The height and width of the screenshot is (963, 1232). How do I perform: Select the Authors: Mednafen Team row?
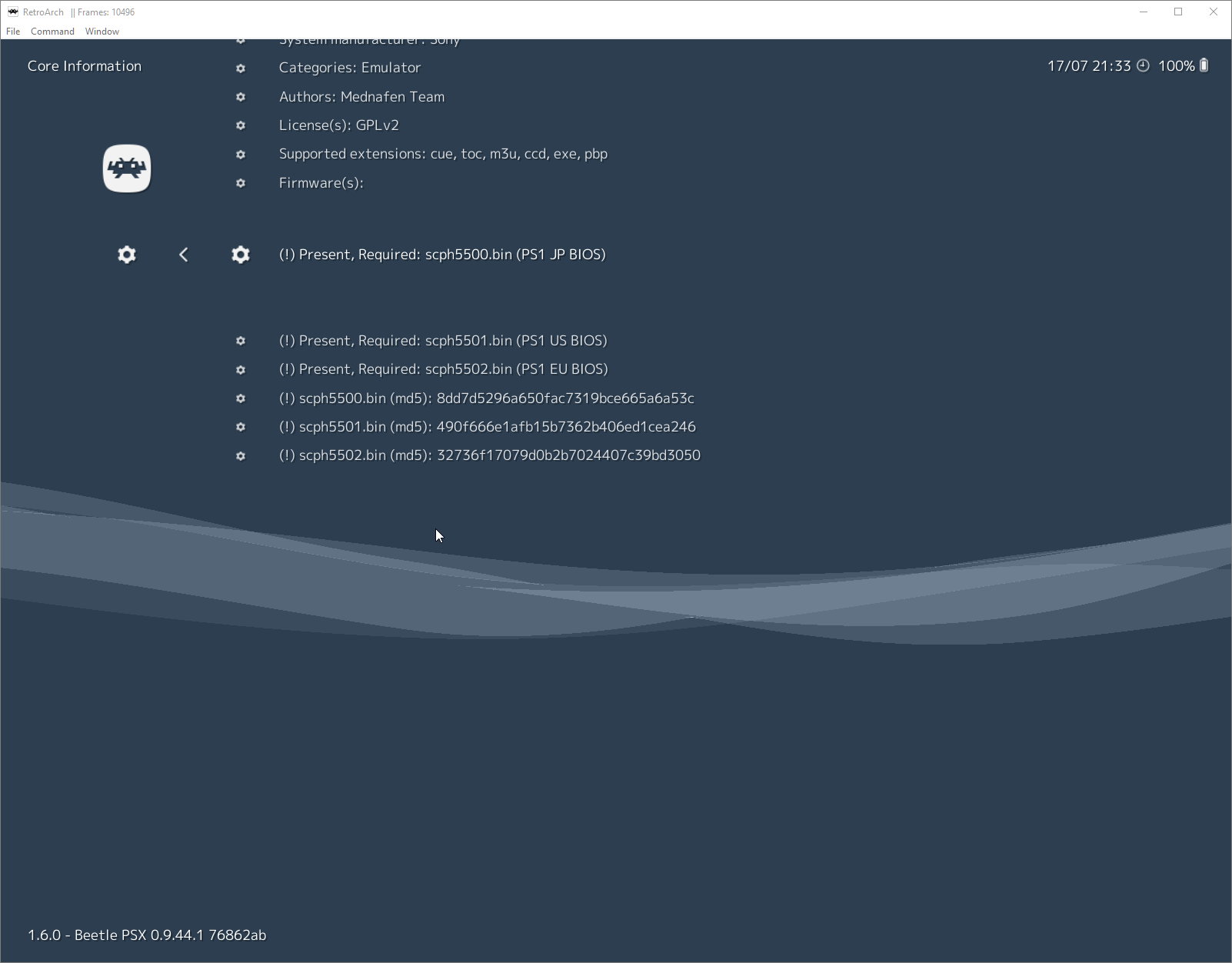tap(362, 97)
